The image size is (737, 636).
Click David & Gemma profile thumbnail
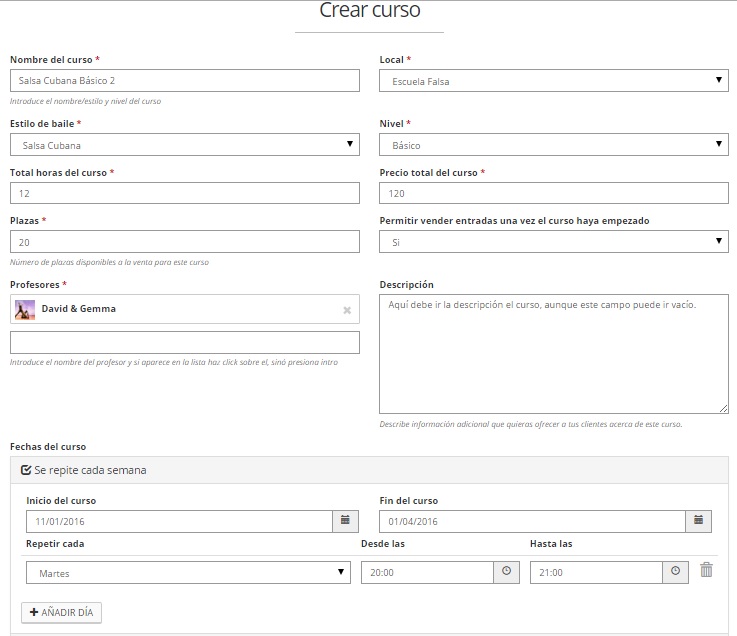(25, 310)
